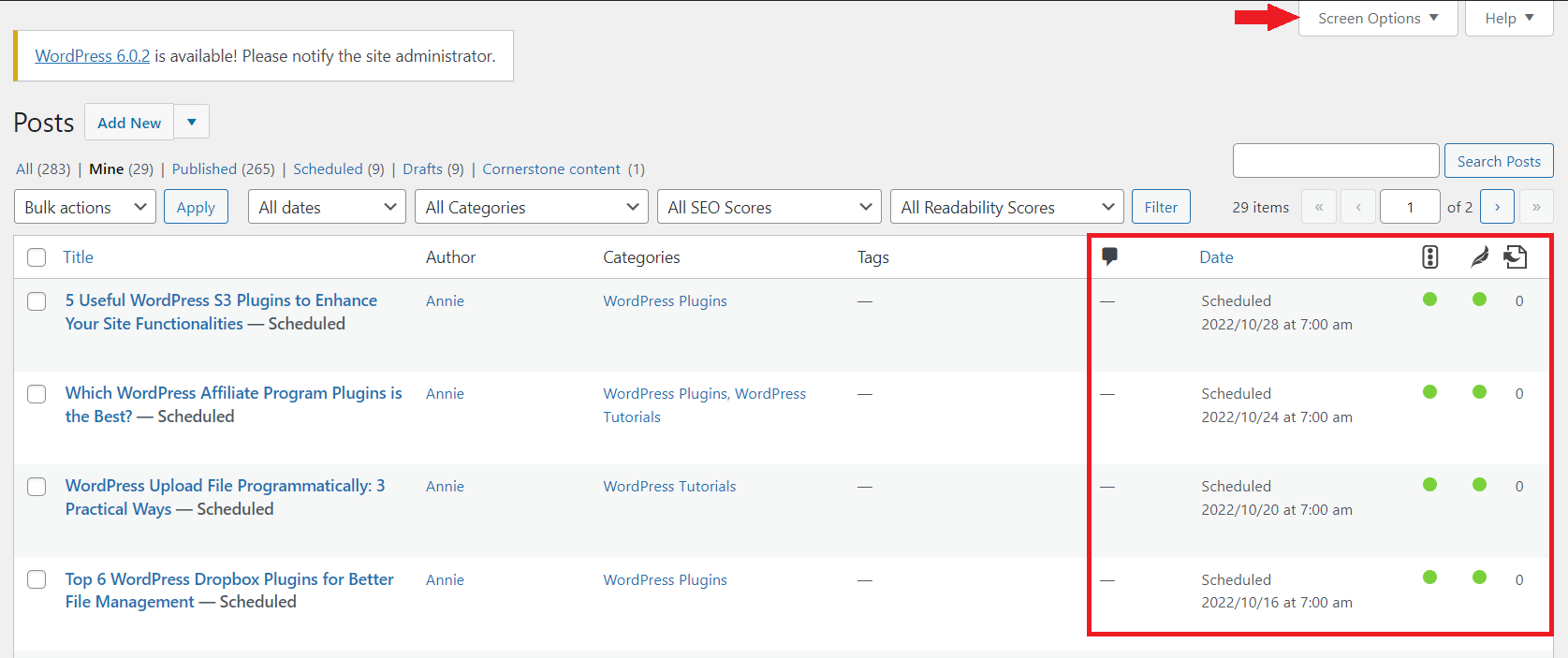Viewport: 1568px width, 658px height.
Task: Click SEO score dot for Upload File post
Action: 1430,485
